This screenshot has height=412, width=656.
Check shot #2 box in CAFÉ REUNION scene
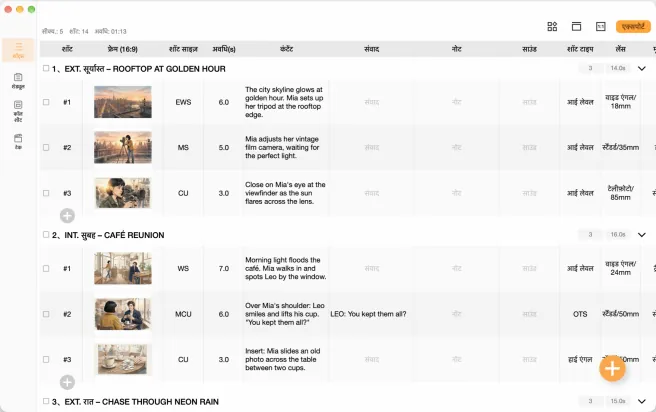click(46, 314)
